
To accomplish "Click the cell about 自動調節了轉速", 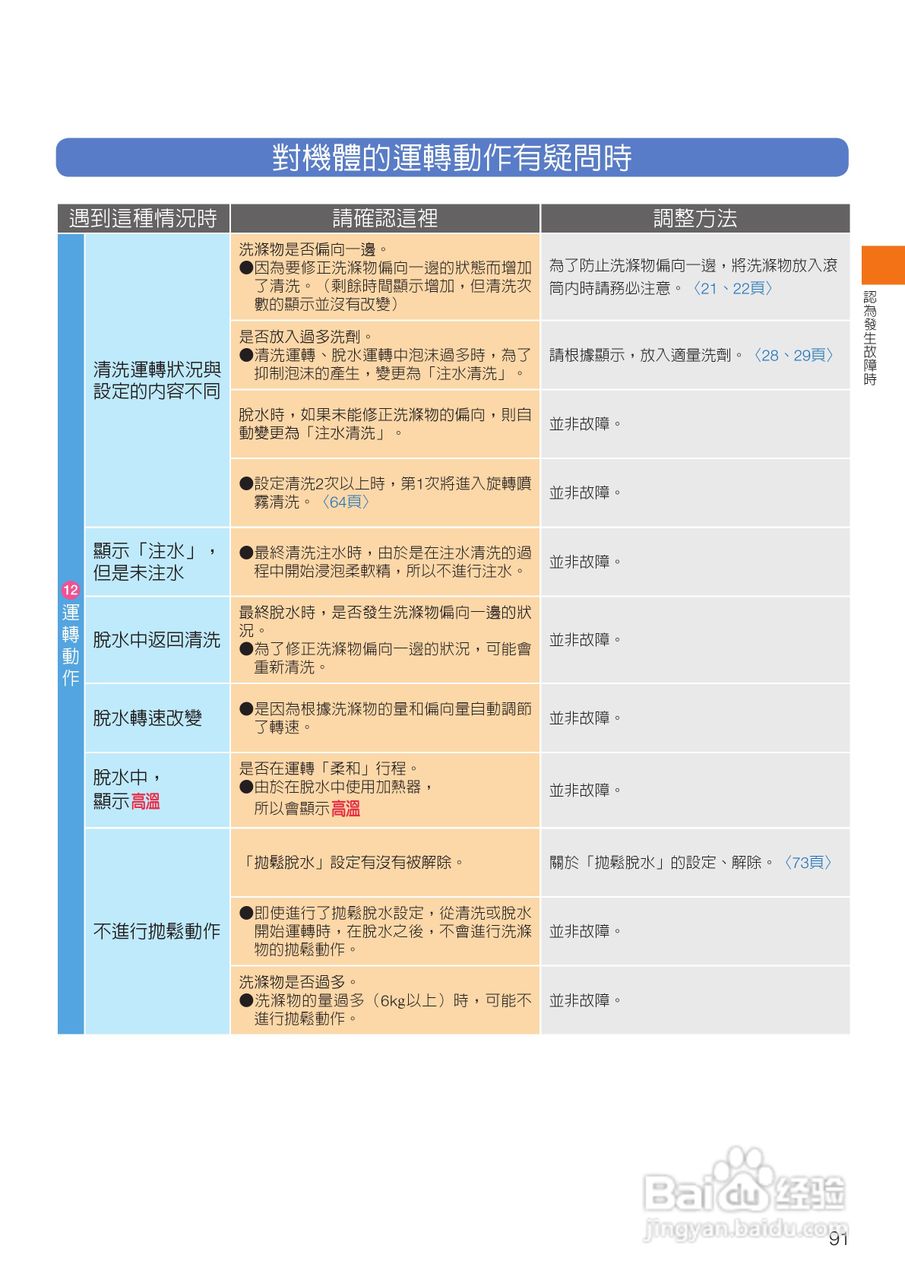I will coord(385,718).
